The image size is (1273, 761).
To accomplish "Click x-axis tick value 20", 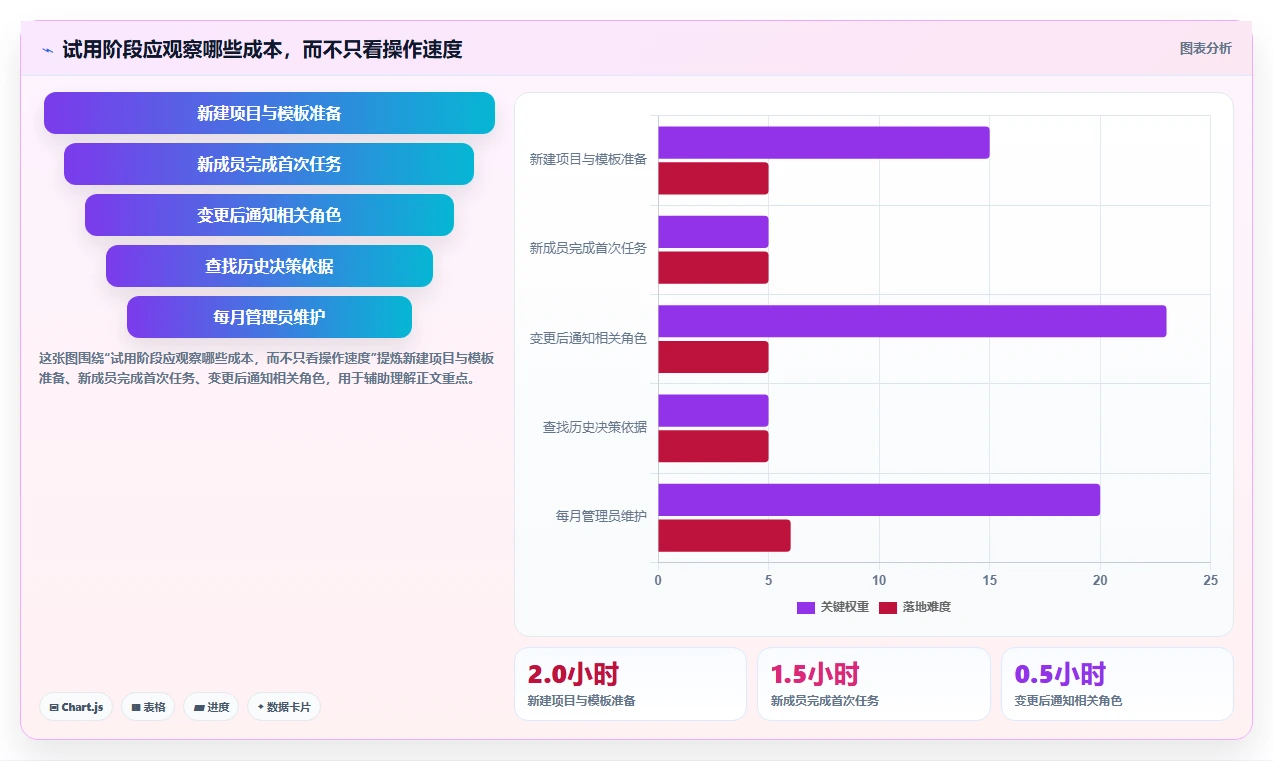I will [x=1100, y=580].
